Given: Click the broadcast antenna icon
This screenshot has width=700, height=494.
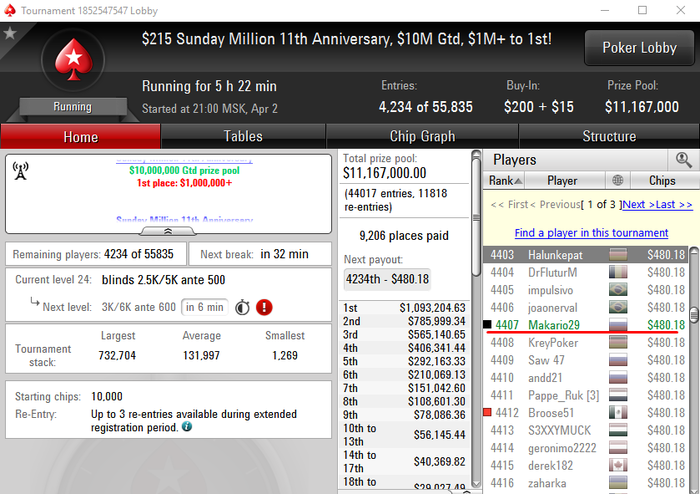Looking at the screenshot, I should click(21, 171).
